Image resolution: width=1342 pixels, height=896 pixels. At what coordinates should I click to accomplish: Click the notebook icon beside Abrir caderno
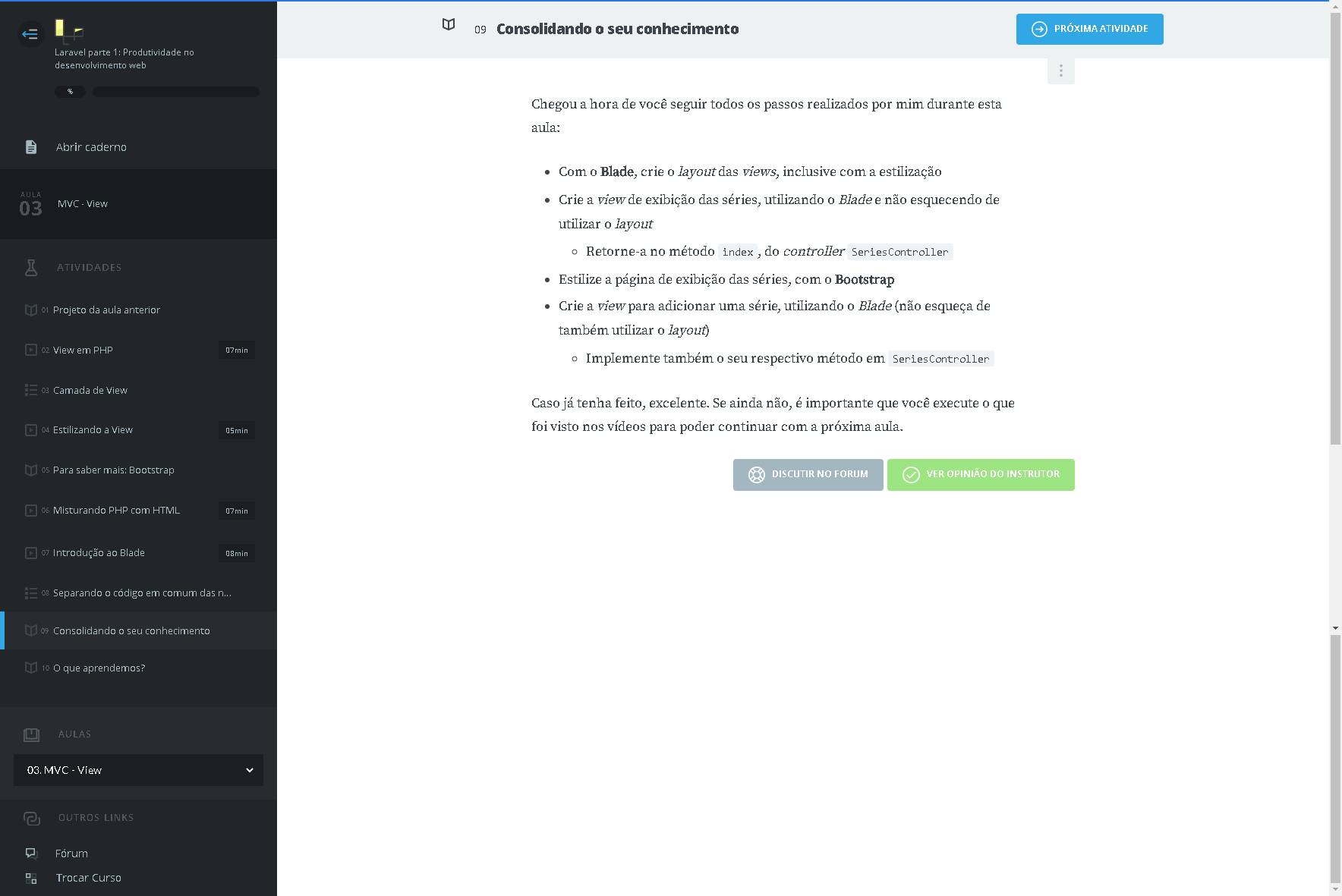pyautogui.click(x=31, y=147)
